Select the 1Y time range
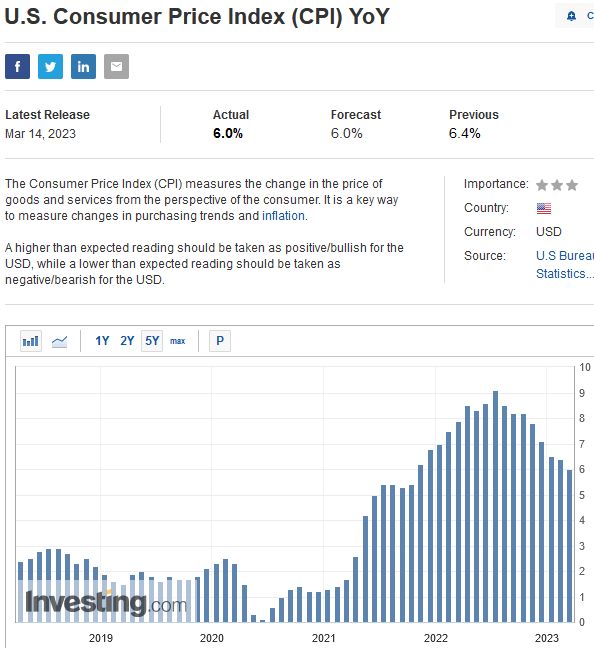Viewport: 594px width, 648px height. pos(102,341)
